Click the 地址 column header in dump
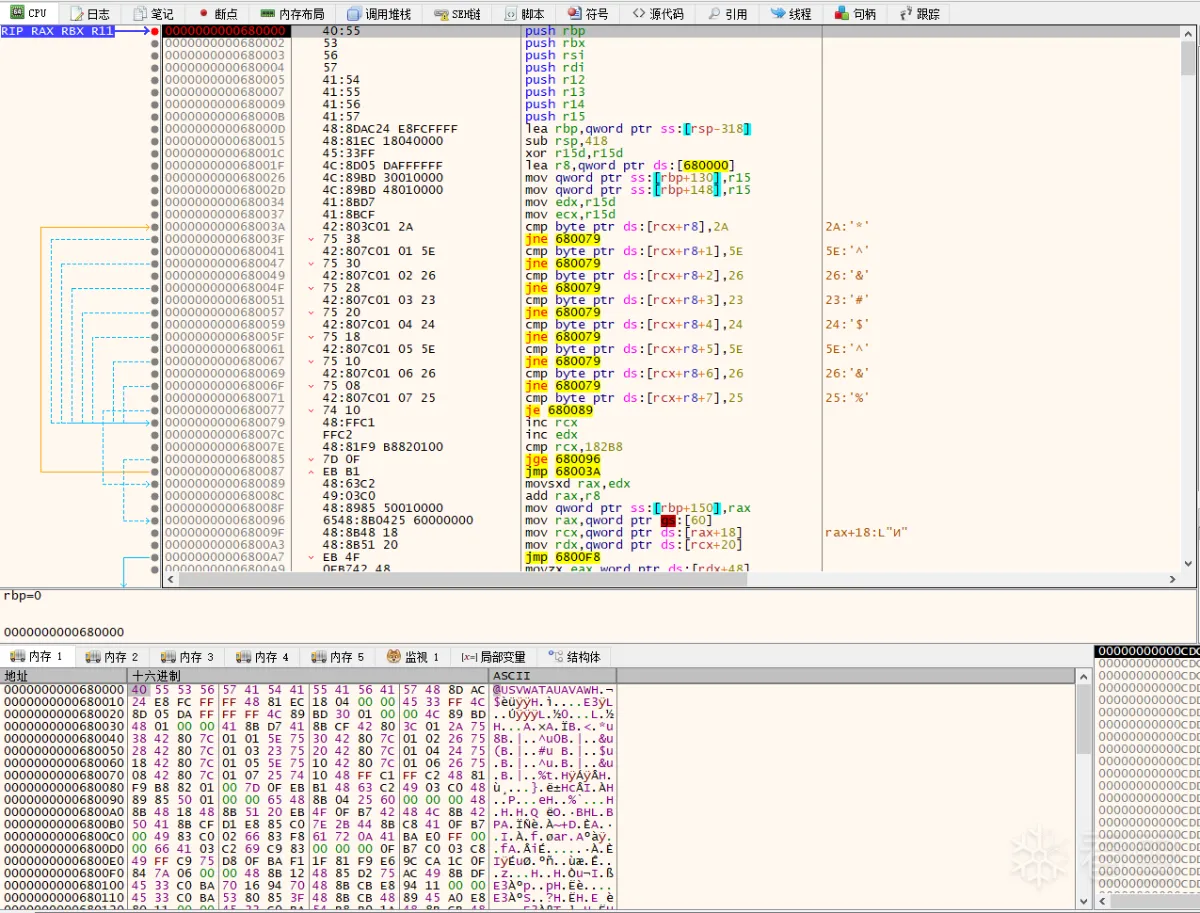The width and height of the screenshot is (1200, 913). [65, 676]
